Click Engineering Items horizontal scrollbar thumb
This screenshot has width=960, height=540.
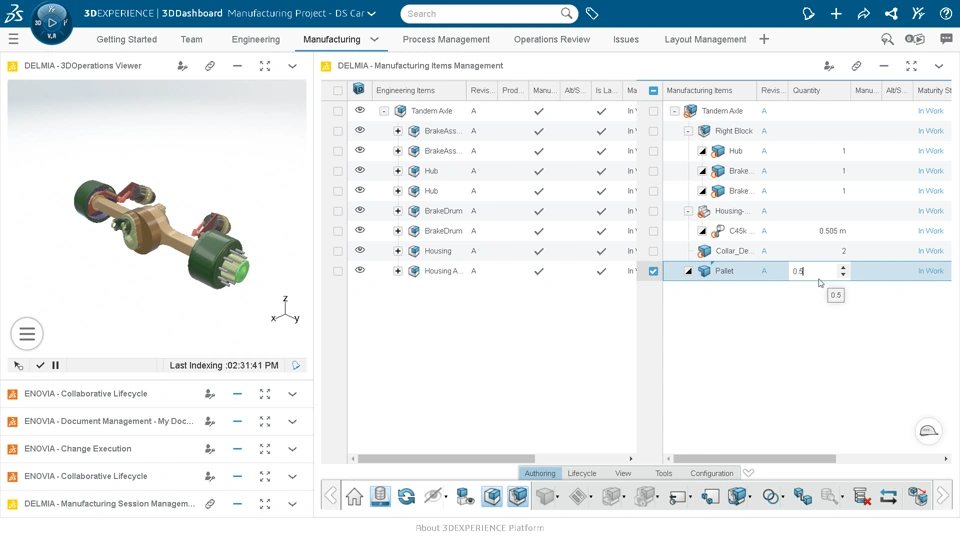coord(446,459)
